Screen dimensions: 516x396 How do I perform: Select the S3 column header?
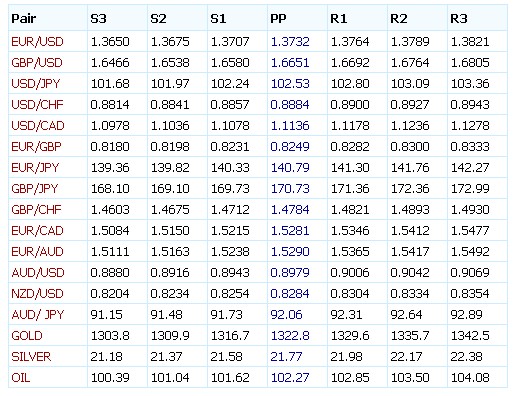[x=98, y=18]
